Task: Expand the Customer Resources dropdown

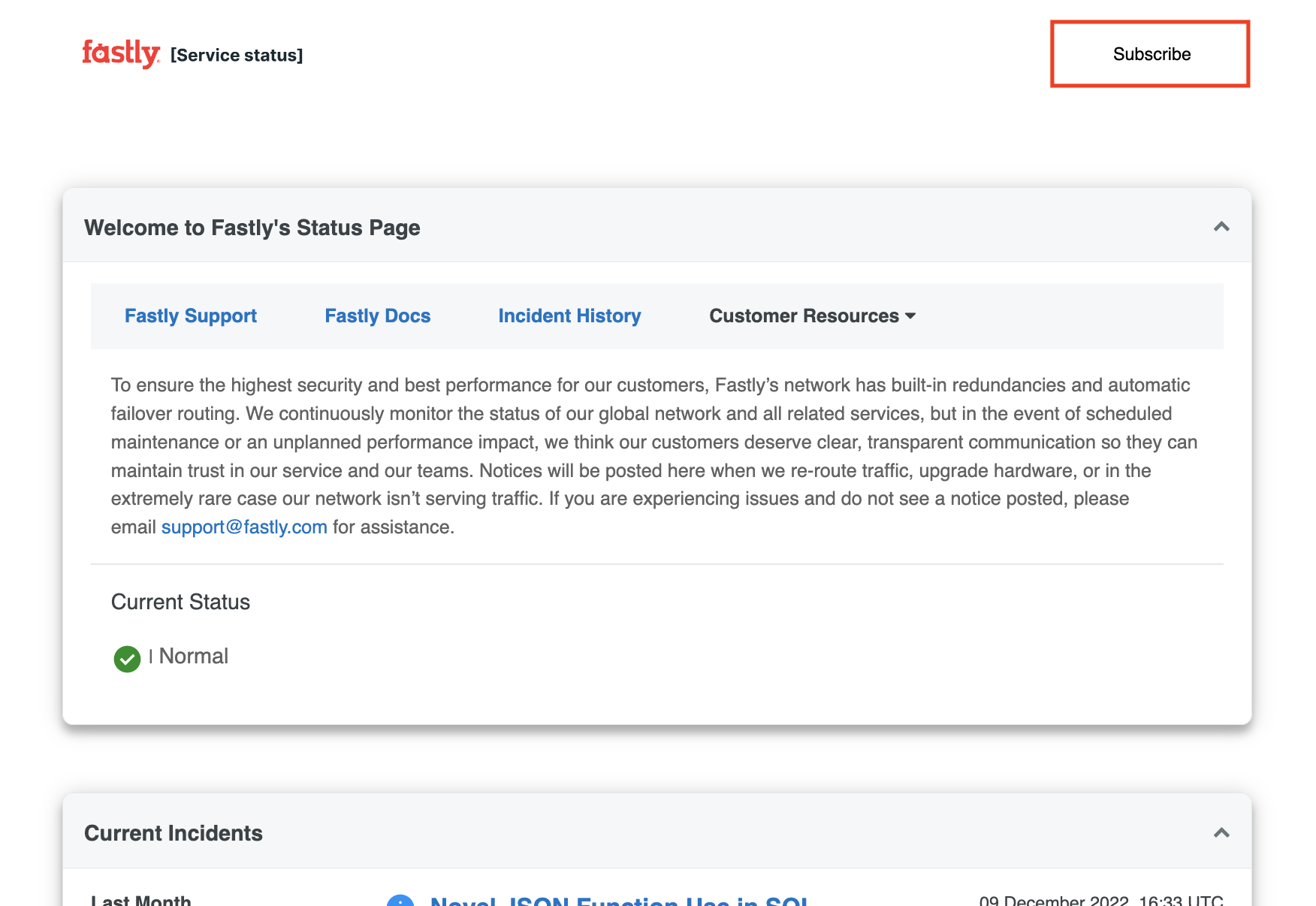Action: (813, 316)
